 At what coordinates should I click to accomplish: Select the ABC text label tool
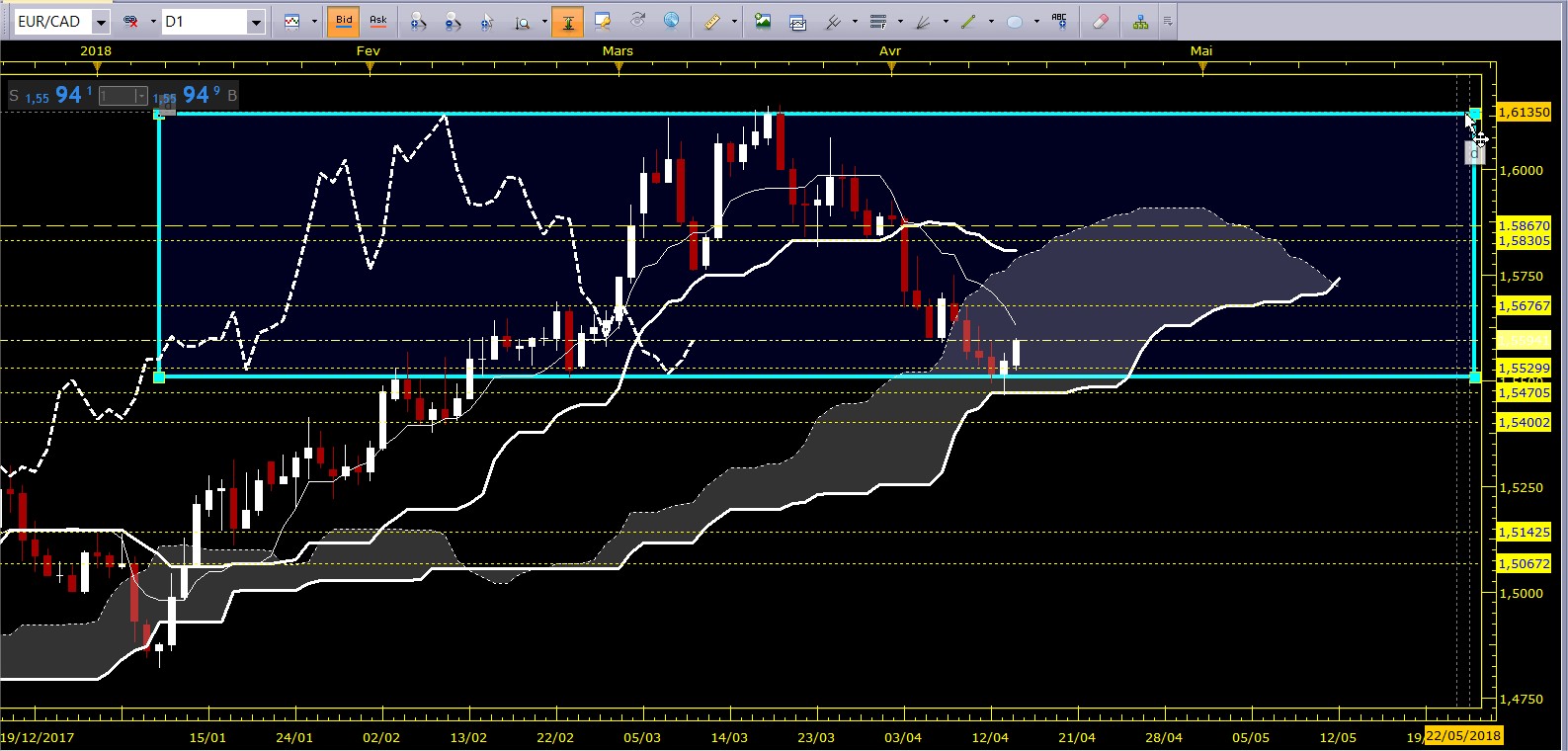click(x=1059, y=21)
